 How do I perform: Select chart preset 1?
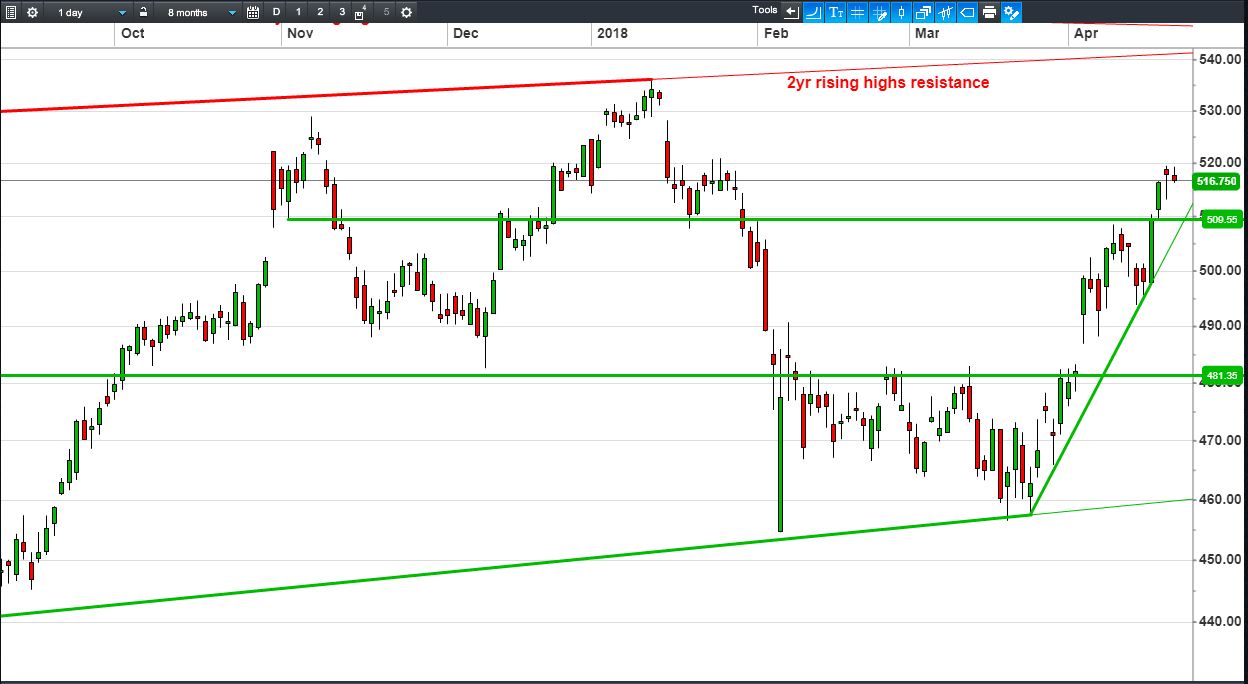298,12
